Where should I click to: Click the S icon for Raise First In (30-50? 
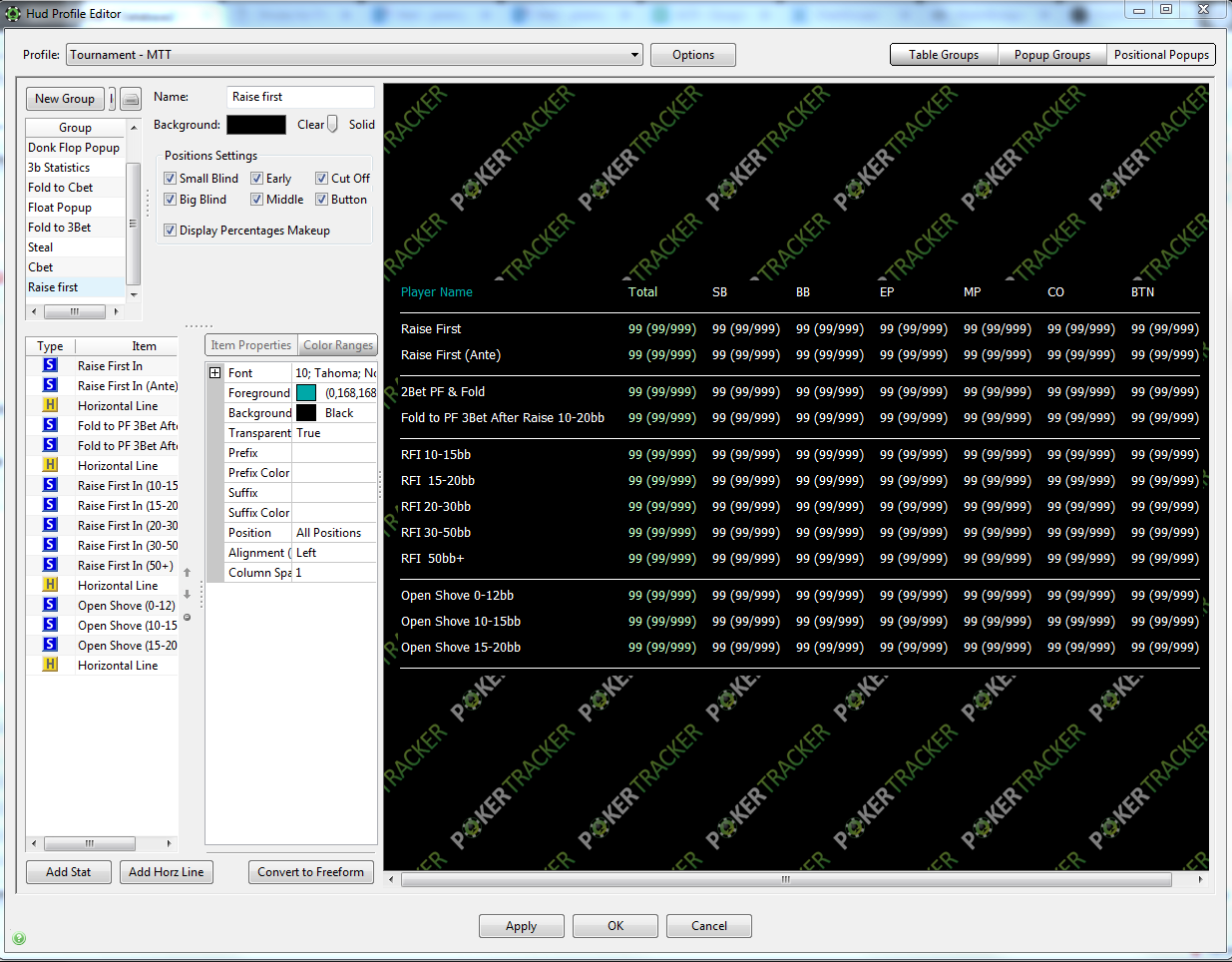pyautogui.click(x=50, y=545)
